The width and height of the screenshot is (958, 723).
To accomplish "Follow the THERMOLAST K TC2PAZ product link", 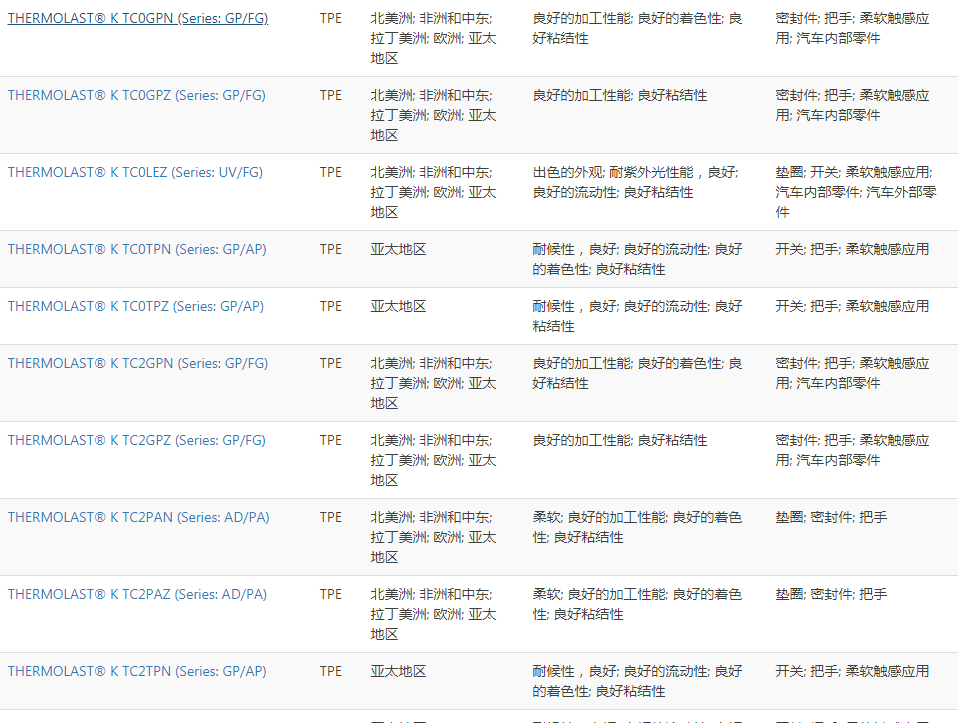I will pos(137,594).
